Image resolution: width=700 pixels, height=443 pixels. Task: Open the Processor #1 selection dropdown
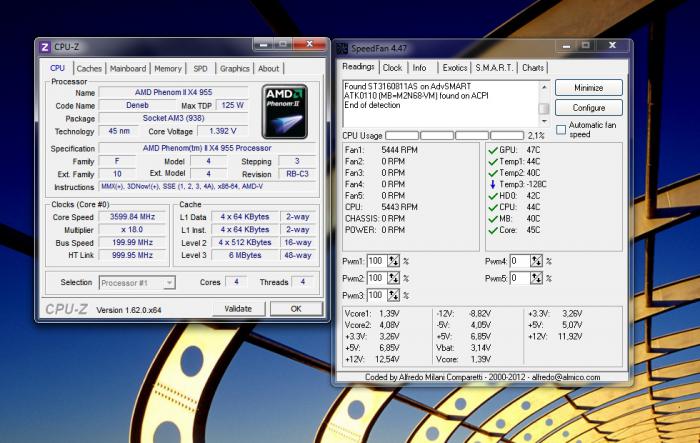138,283
